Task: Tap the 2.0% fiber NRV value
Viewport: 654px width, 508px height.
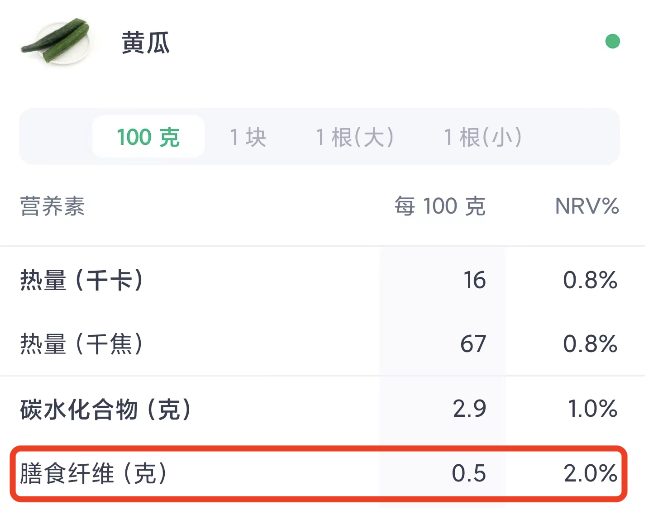Action: point(591,473)
